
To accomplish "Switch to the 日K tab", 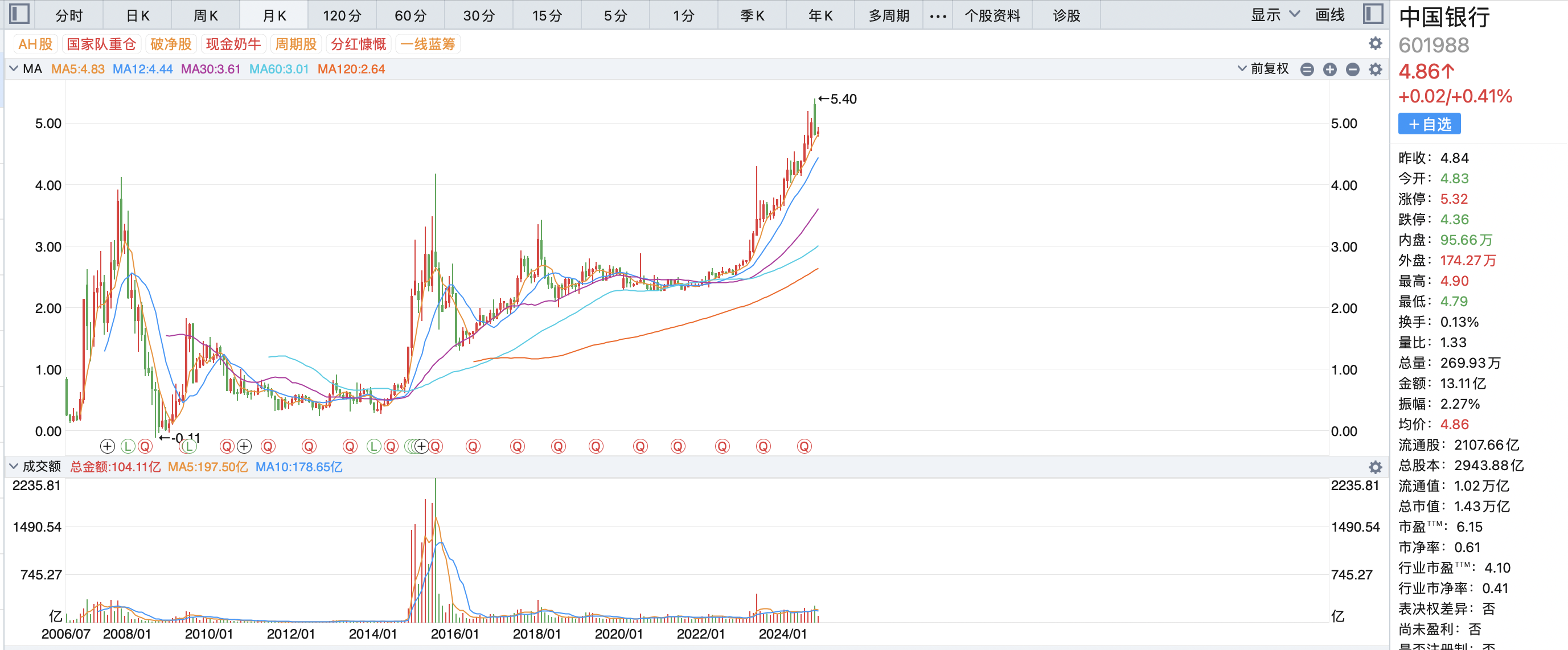I will tap(138, 16).
